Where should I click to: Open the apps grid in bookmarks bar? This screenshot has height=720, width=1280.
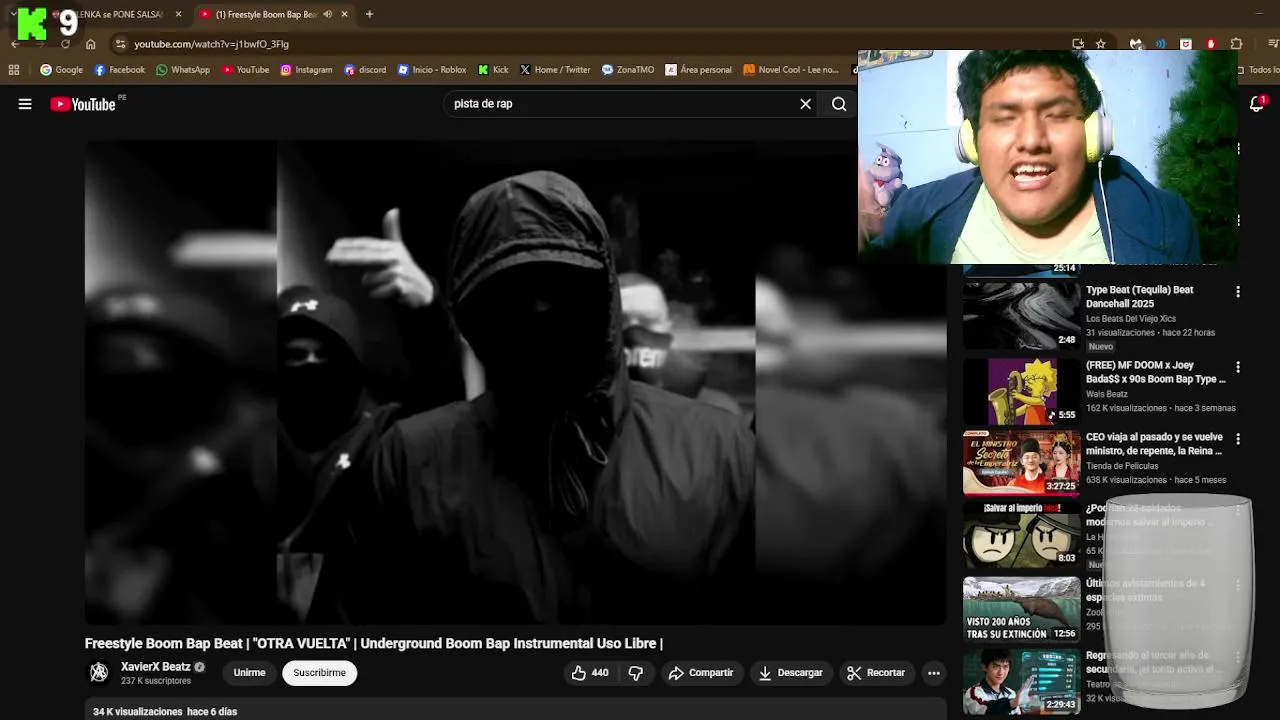[x=14, y=70]
